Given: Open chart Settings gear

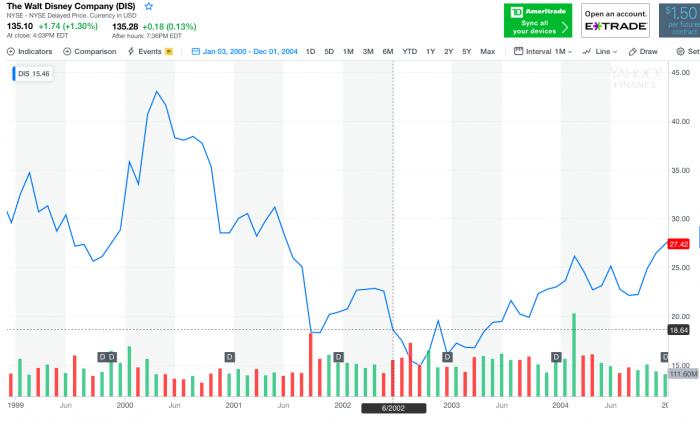Looking at the screenshot, I should point(680,51).
